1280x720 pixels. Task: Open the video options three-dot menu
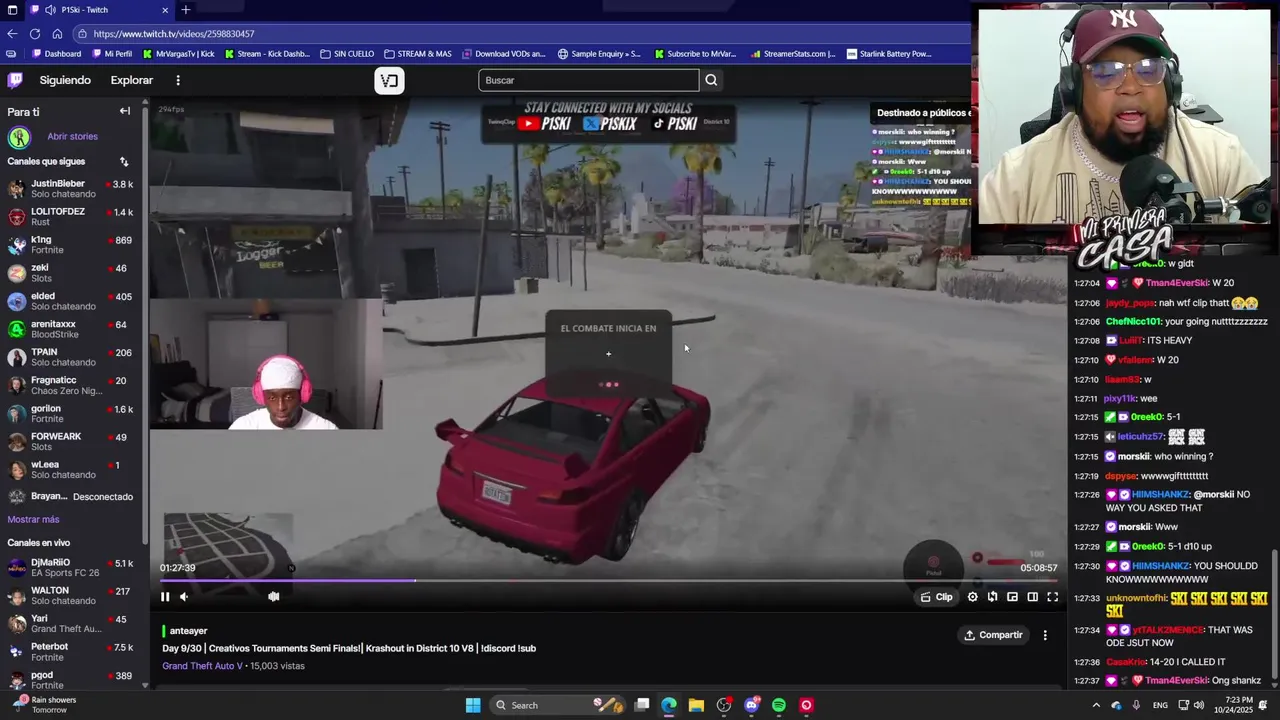tap(1045, 635)
